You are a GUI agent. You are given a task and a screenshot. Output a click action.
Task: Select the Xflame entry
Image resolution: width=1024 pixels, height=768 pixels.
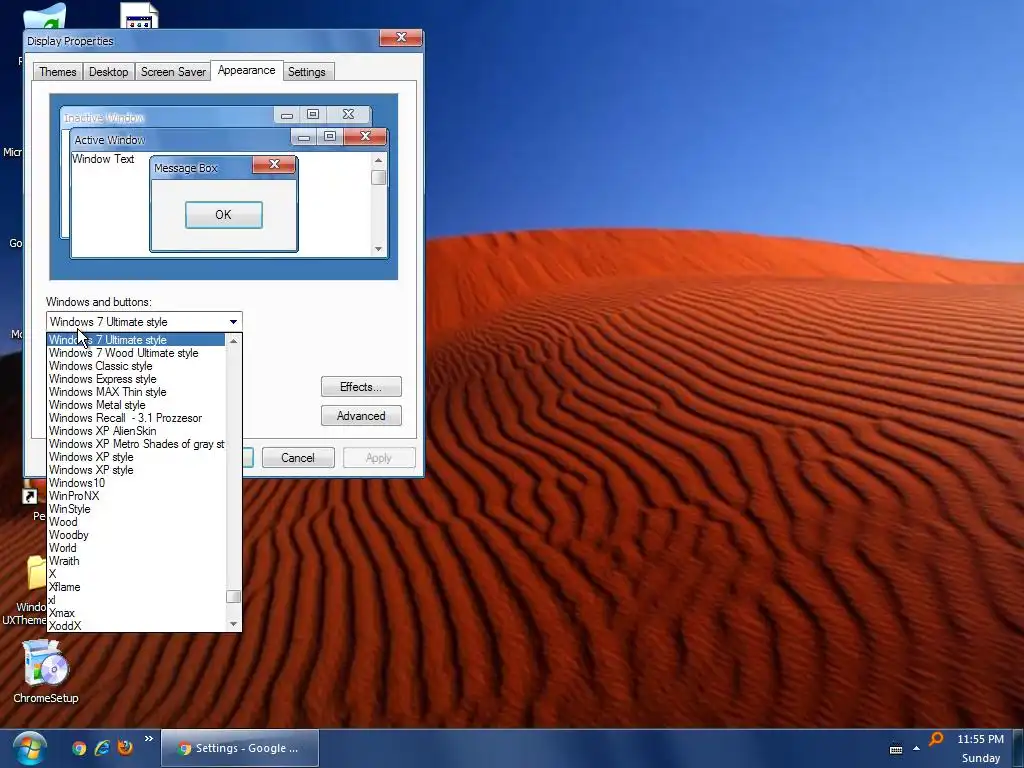(x=136, y=587)
